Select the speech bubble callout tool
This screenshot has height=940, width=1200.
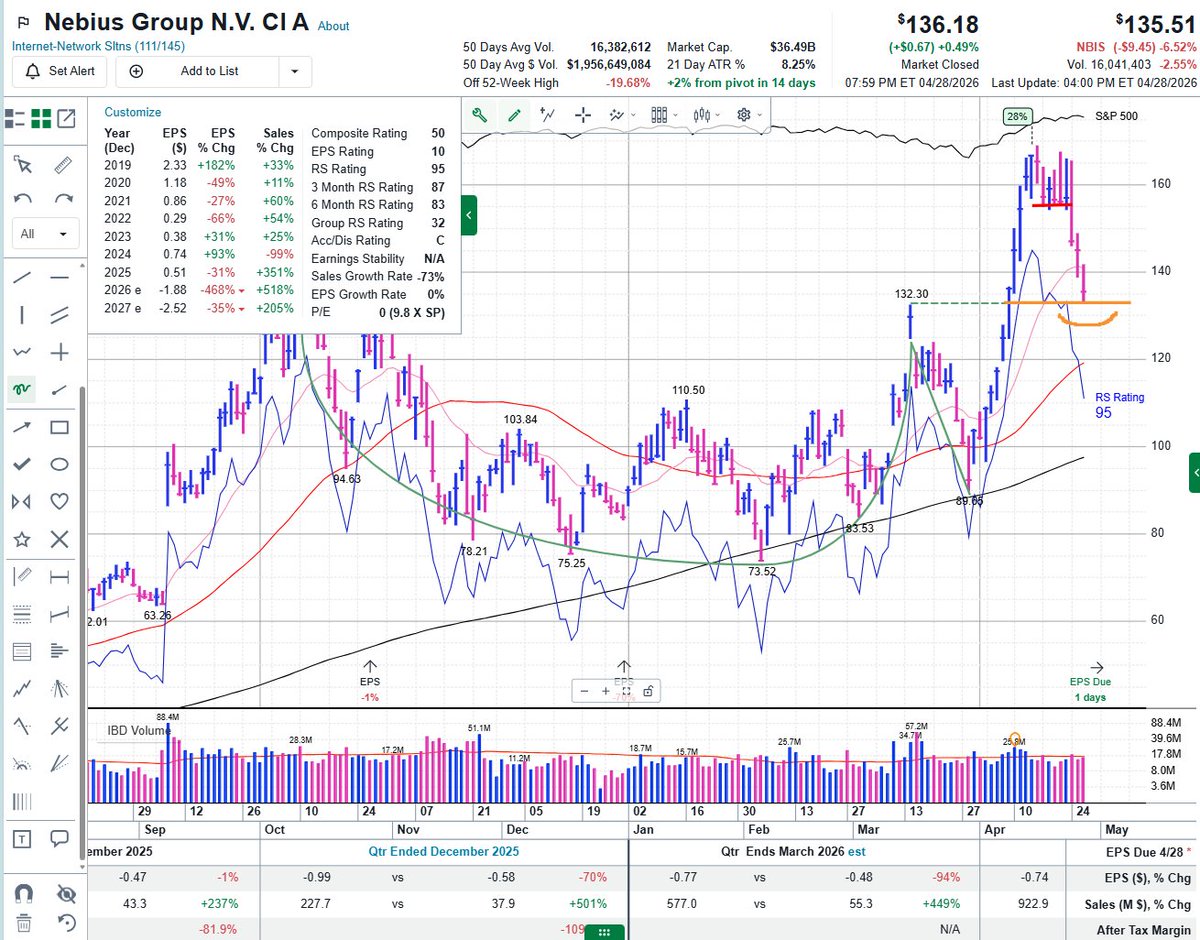point(60,838)
